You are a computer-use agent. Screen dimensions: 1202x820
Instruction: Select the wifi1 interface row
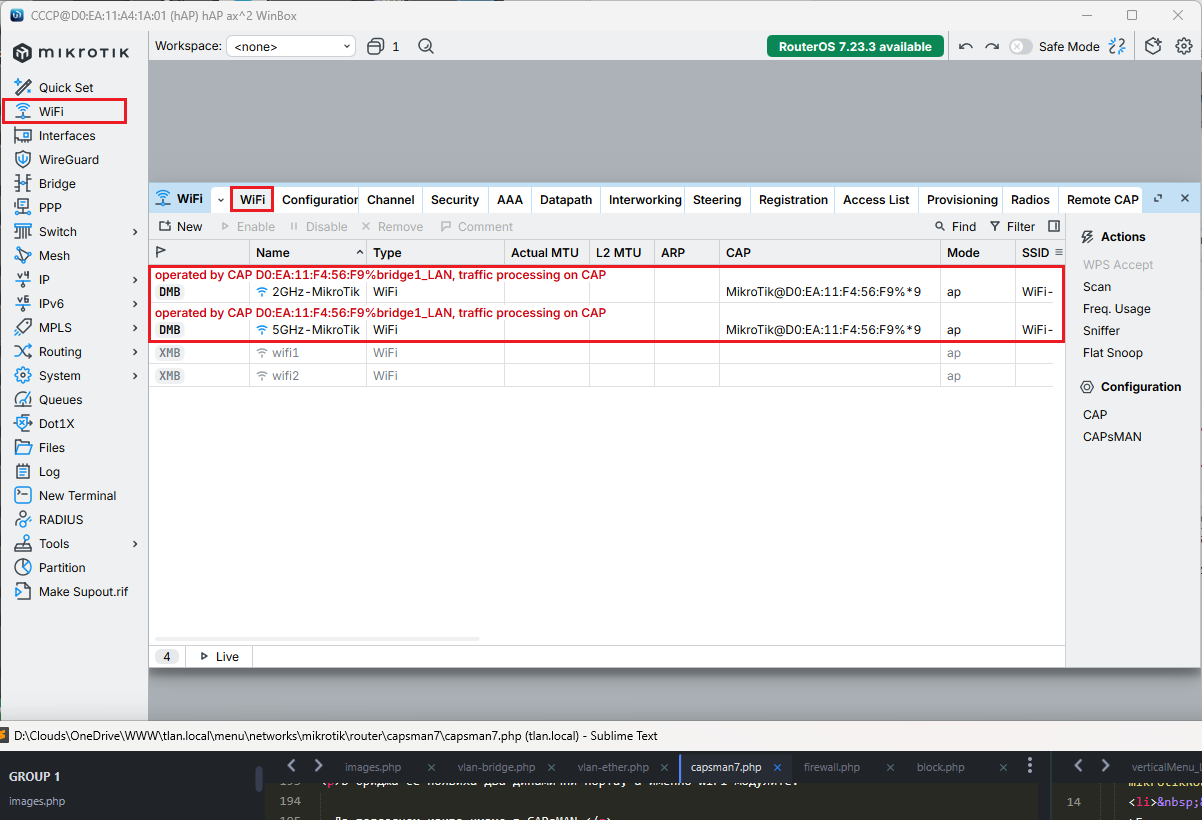pos(602,353)
